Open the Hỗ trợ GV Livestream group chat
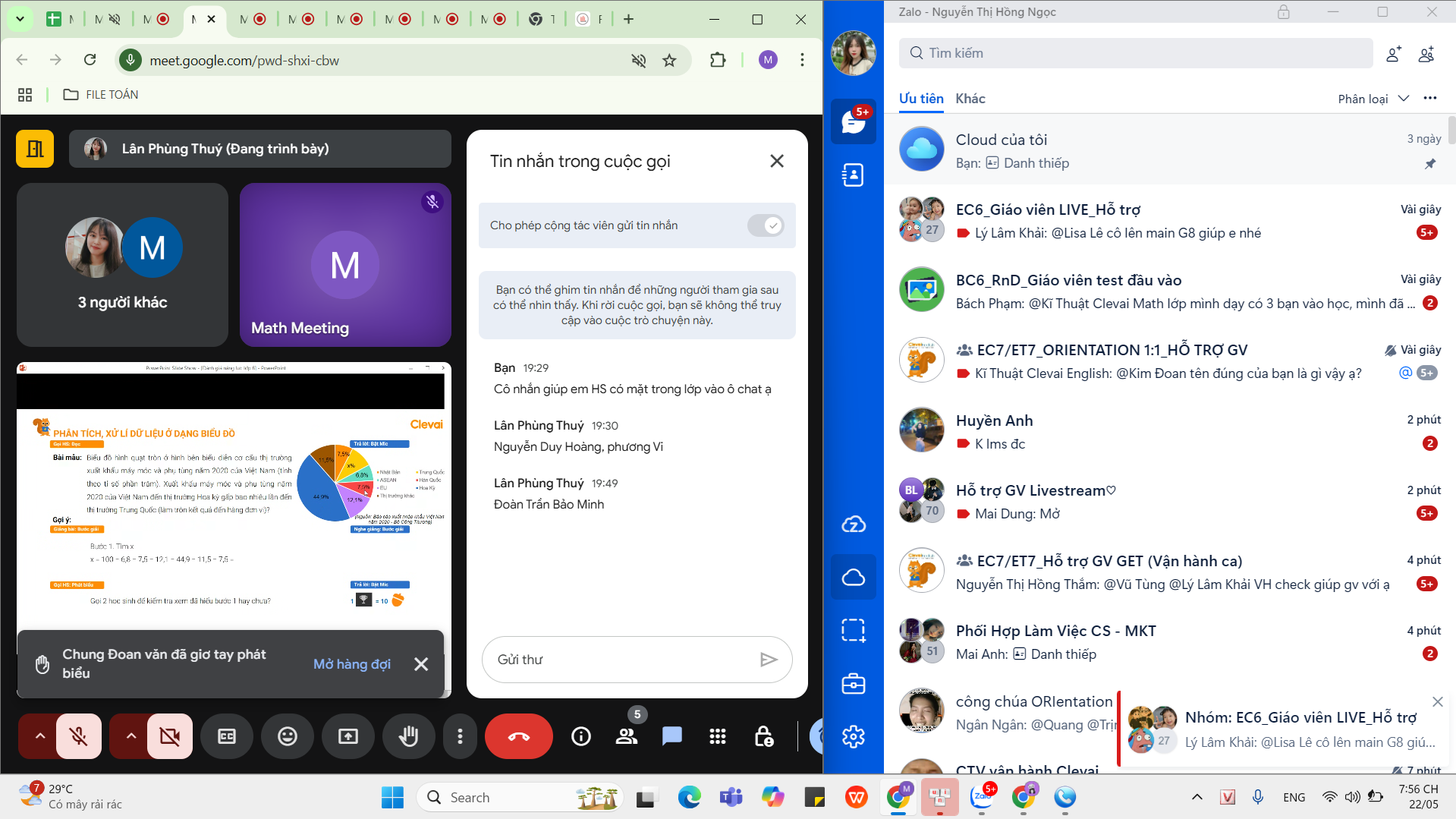Screen dimensions: 1456x819 (1169, 501)
